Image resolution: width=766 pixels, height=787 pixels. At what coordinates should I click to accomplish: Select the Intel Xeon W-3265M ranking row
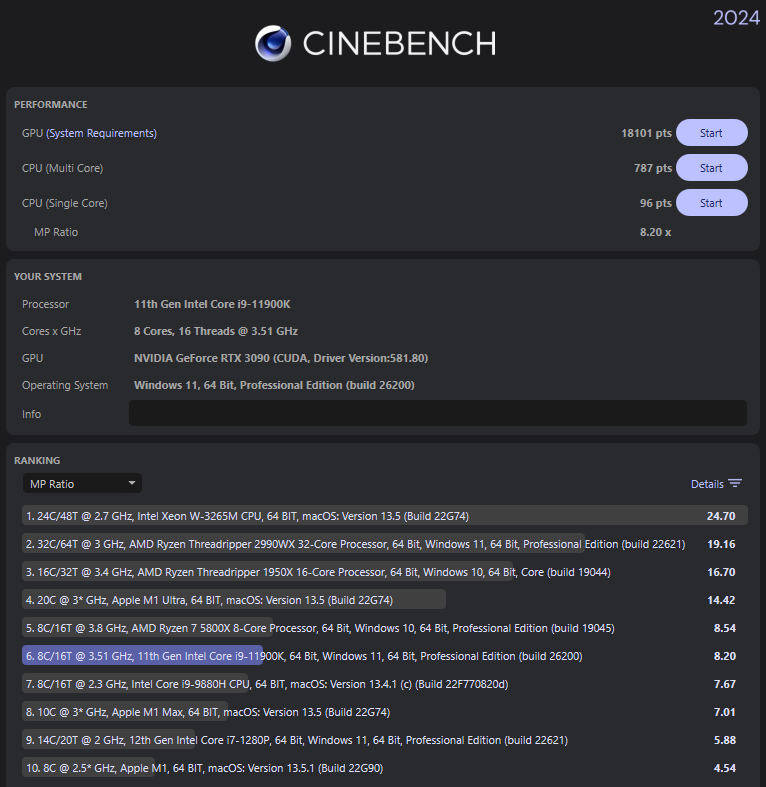click(x=385, y=515)
